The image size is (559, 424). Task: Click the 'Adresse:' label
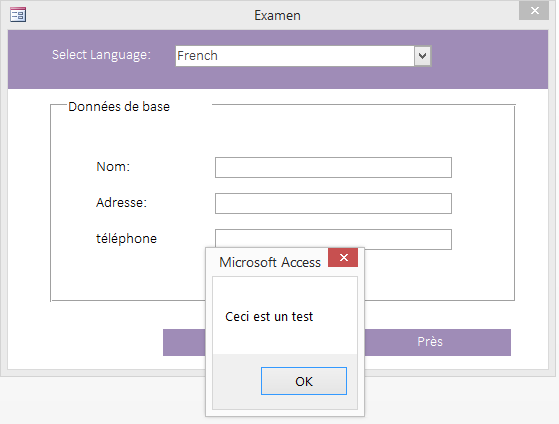click(121, 203)
